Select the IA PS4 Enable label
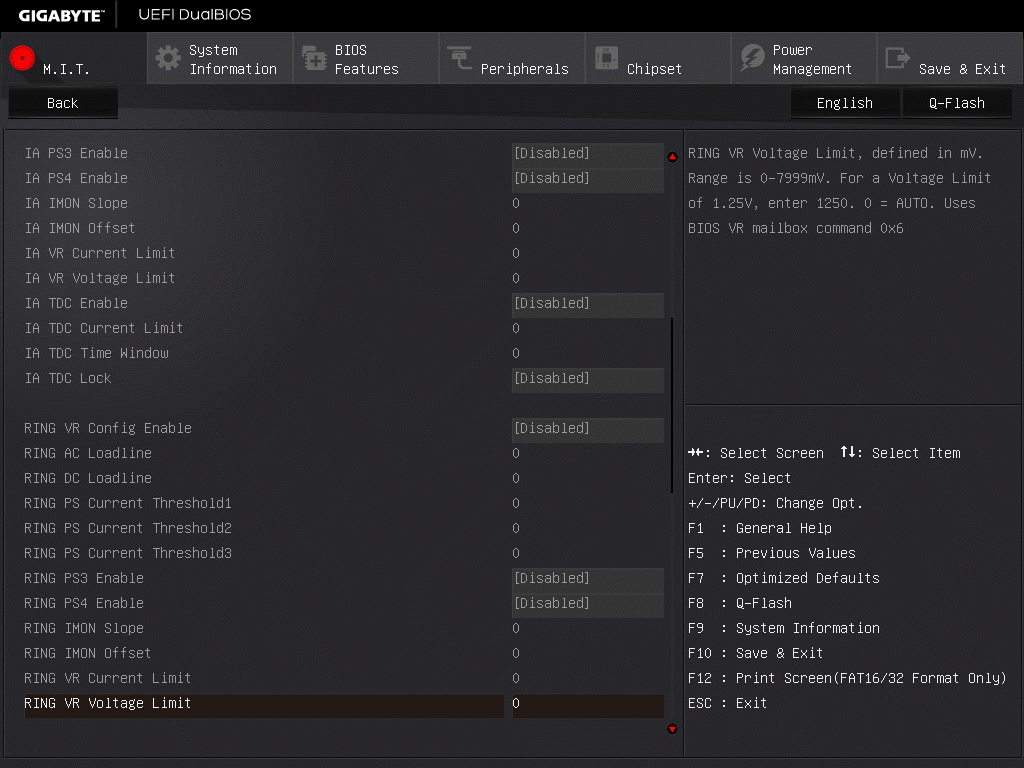1024x768 pixels. 76,178
